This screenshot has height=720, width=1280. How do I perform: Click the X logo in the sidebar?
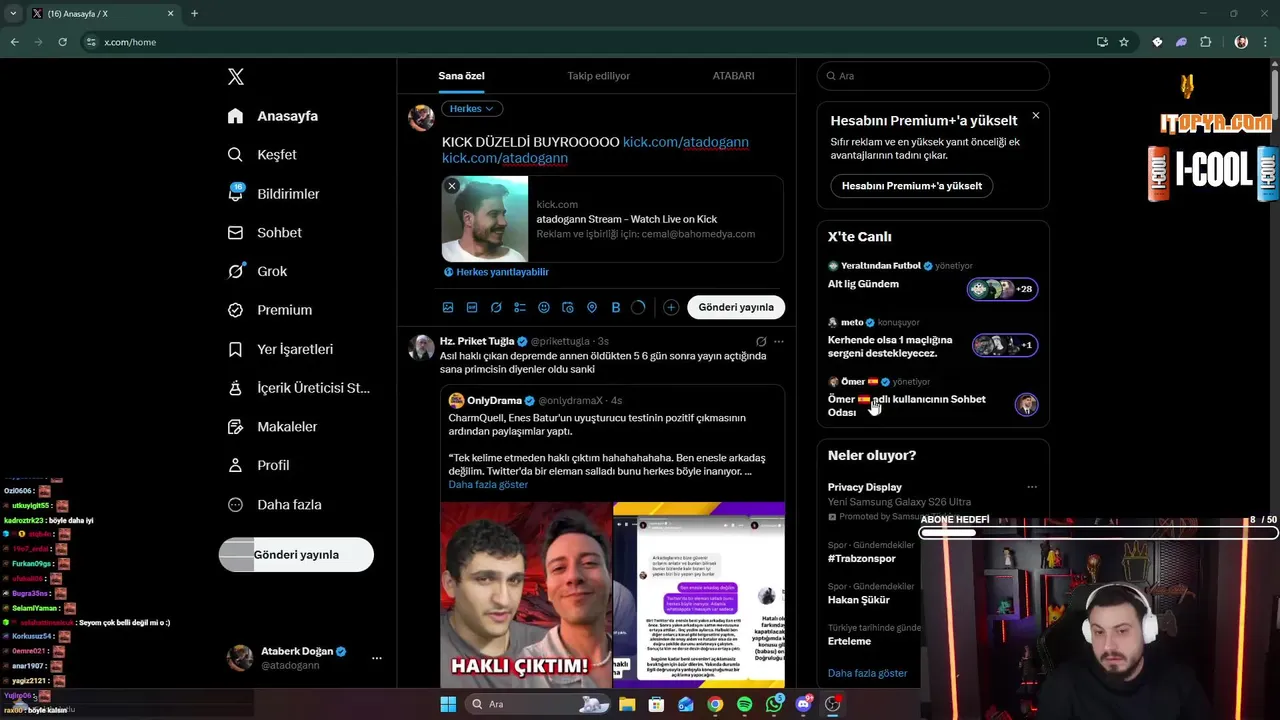click(x=236, y=77)
